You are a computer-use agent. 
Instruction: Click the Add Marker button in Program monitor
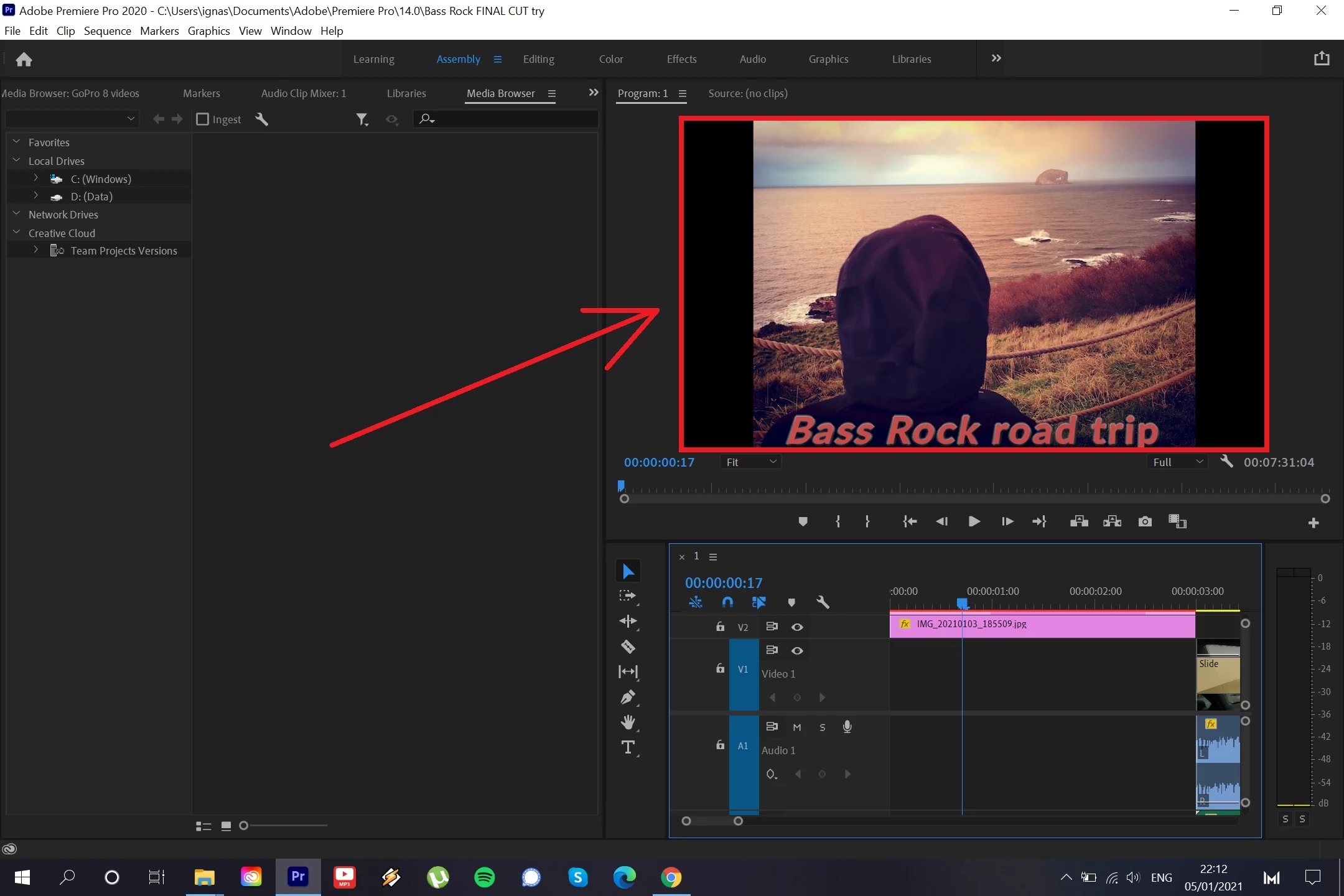tap(803, 521)
